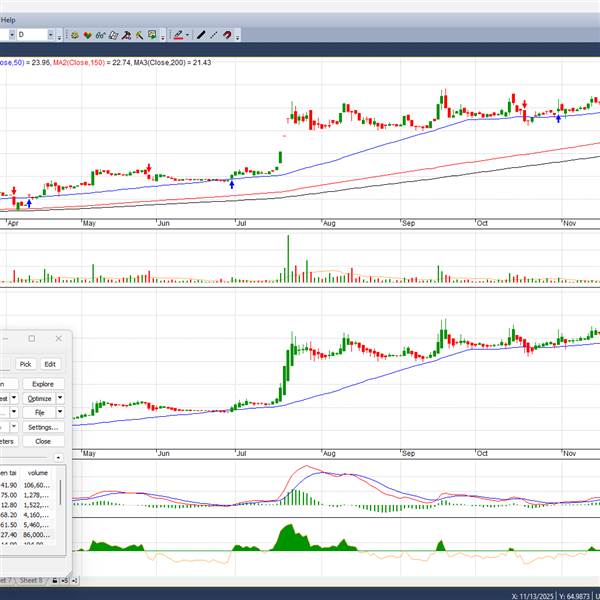Click the eyeglasses icon in the toolbar
Viewport: 600px width, 600px height.
pyautogui.click(x=100, y=35)
